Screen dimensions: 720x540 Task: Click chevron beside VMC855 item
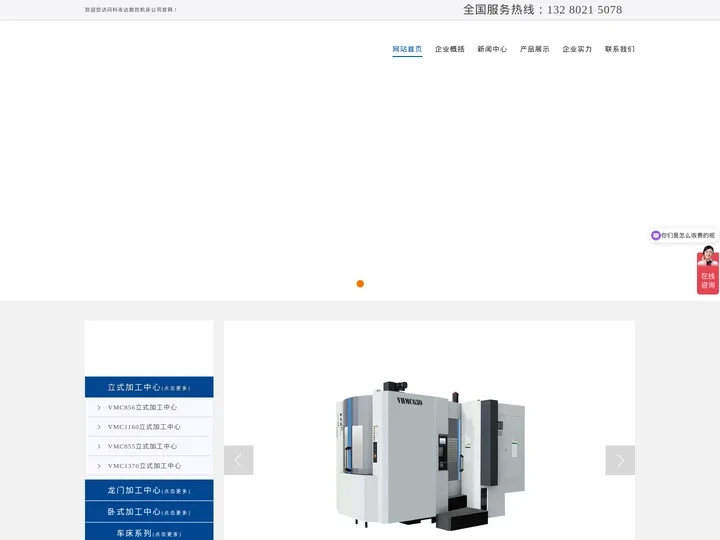coord(99,446)
